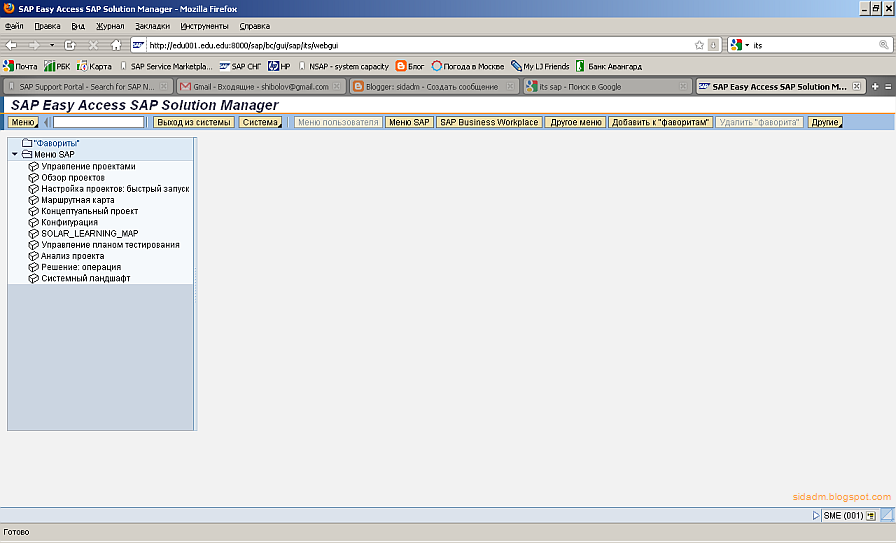This screenshot has width=896, height=543.
Task: Open Закладки menu
Action: pyautogui.click(x=153, y=26)
